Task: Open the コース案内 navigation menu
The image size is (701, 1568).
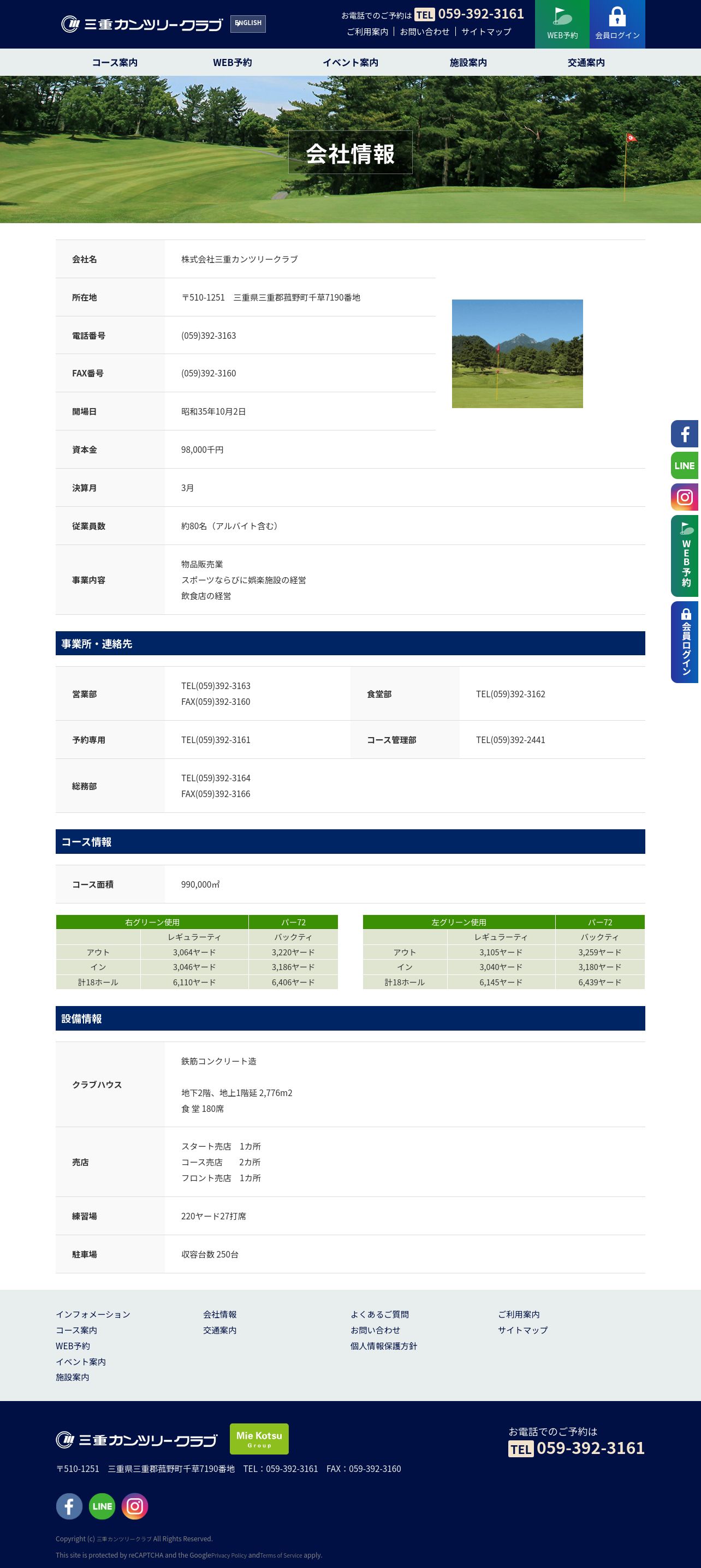Action: click(x=115, y=62)
